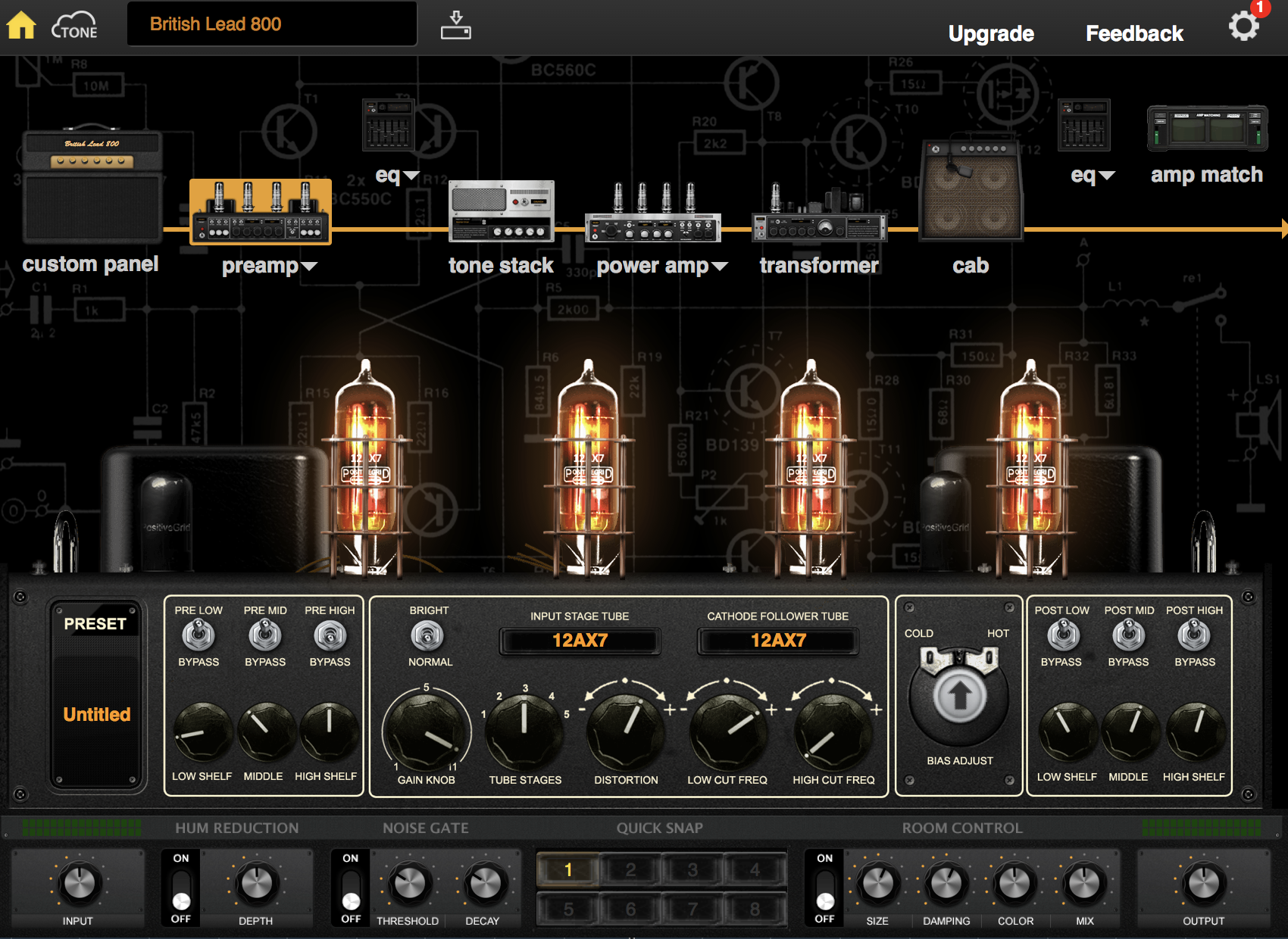Flip the BRIGHT/NORMAL switch
This screenshot has height=939, width=1288.
tap(427, 636)
